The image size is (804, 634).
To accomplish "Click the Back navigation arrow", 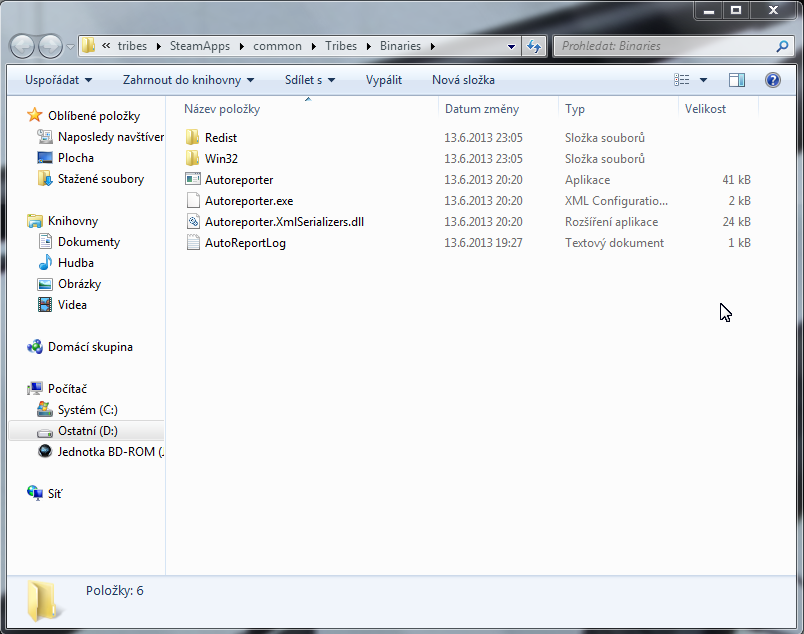I will [22, 47].
